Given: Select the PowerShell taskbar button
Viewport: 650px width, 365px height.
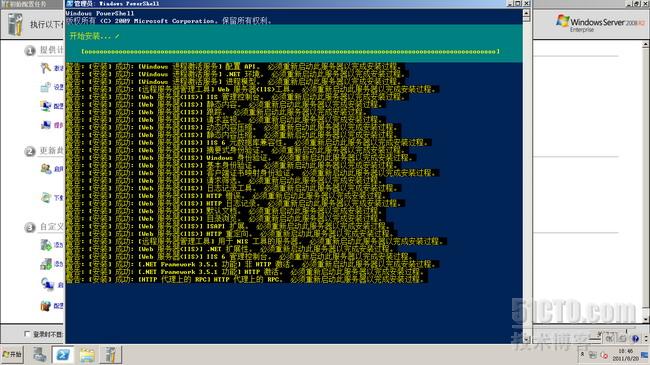Looking at the screenshot, I should pyautogui.click(x=63, y=355).
